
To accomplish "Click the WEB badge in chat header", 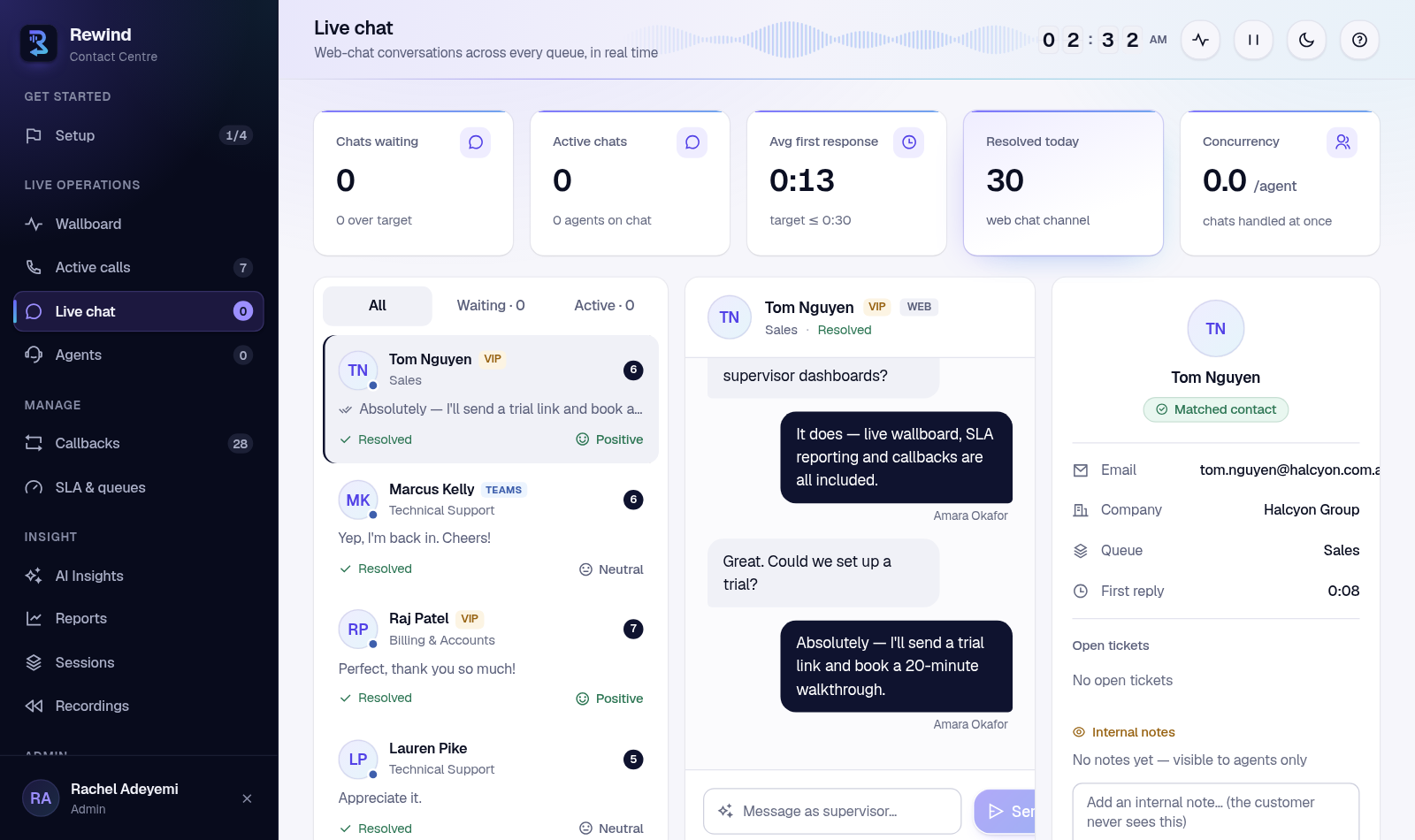I will click(x=919, y=307).
